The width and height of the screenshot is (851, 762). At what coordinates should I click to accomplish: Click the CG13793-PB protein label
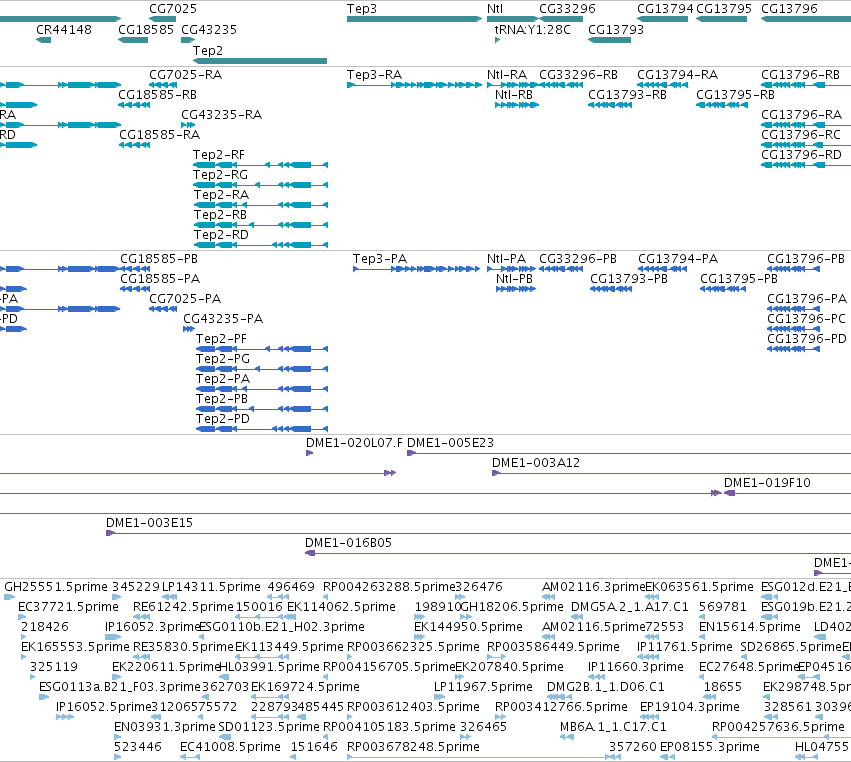coord(629,278)
